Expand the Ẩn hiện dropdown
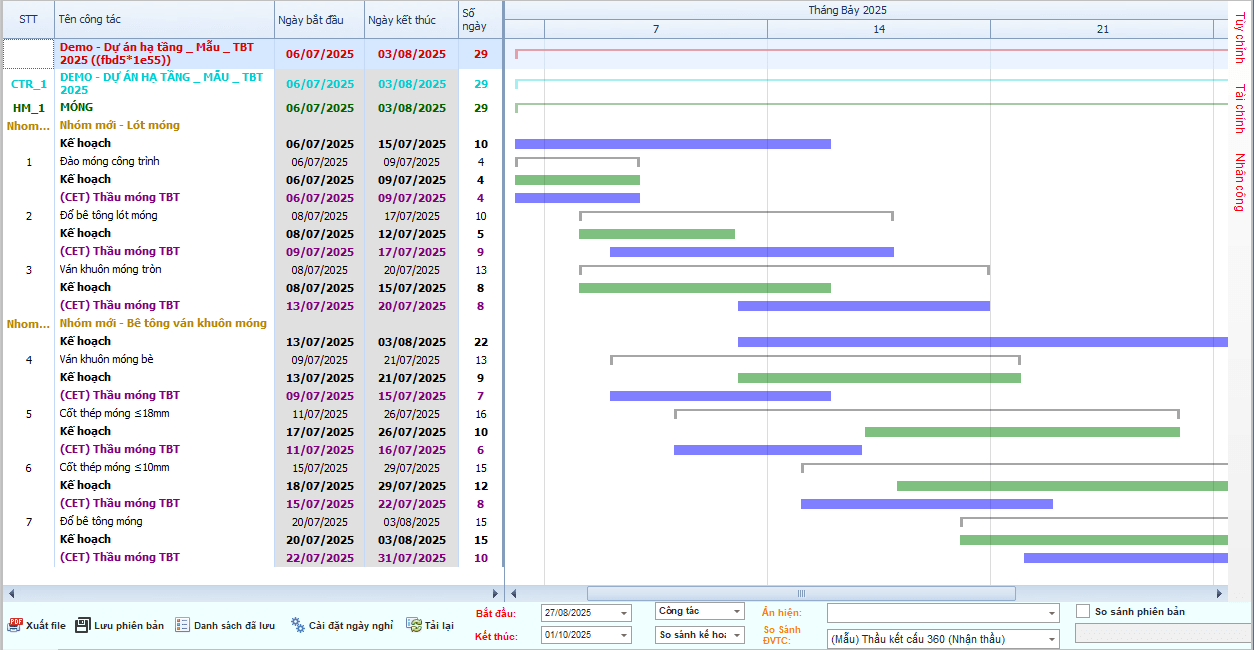This screenshot has width=1254, height=650. 1051,613
